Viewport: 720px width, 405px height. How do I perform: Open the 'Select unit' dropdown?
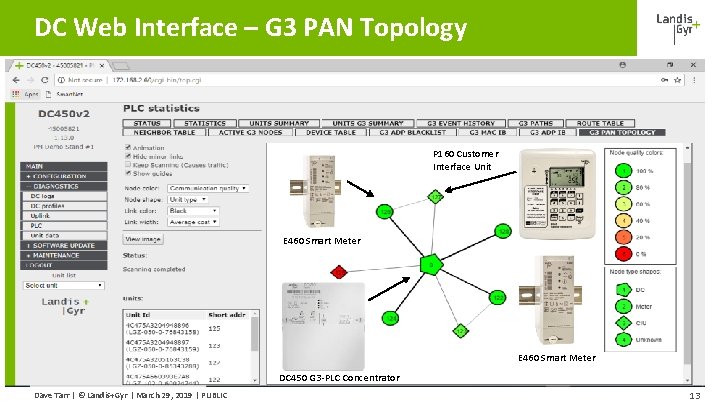(64, 286)
